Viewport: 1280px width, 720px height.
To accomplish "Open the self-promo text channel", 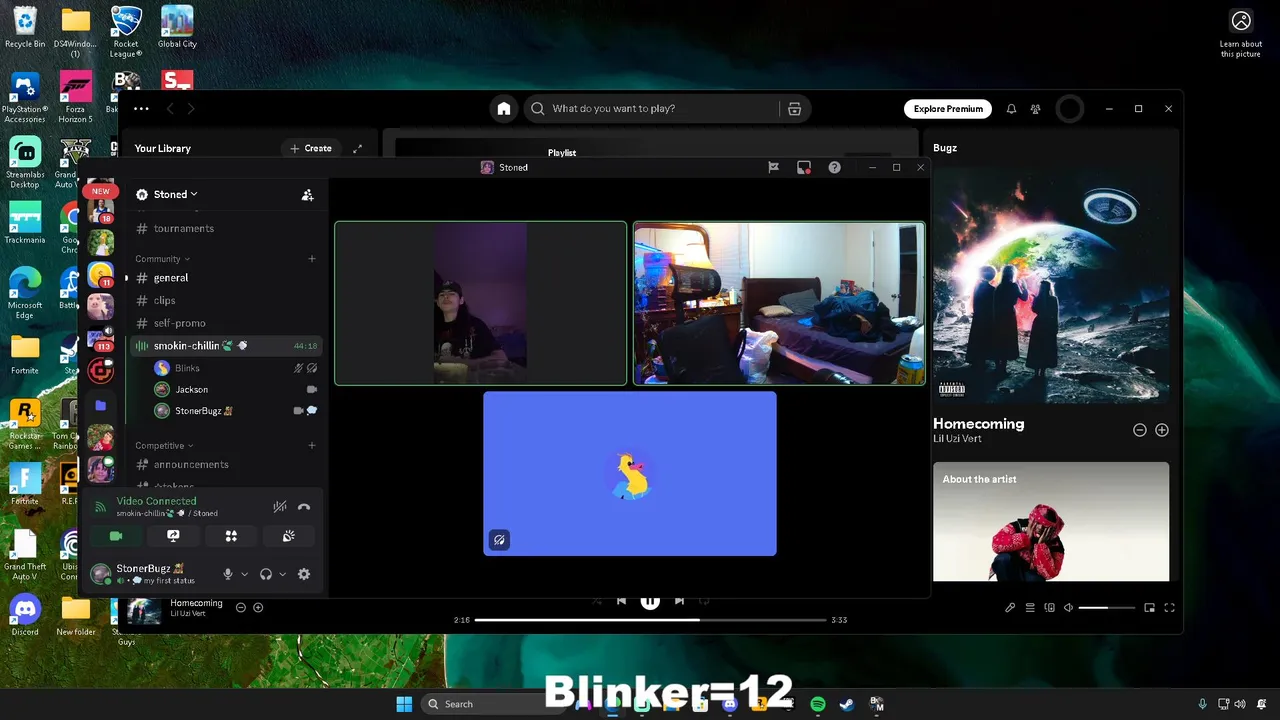I will [227, 323].
